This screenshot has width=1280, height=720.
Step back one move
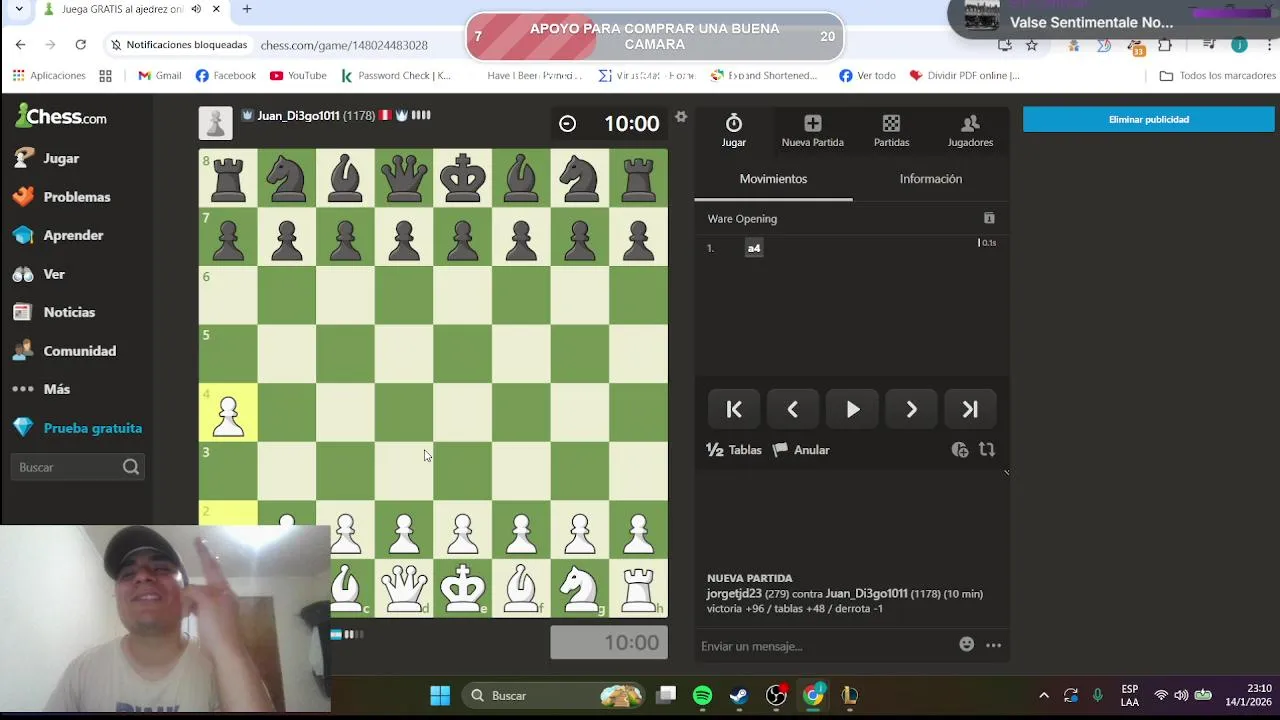click(793, 409)
